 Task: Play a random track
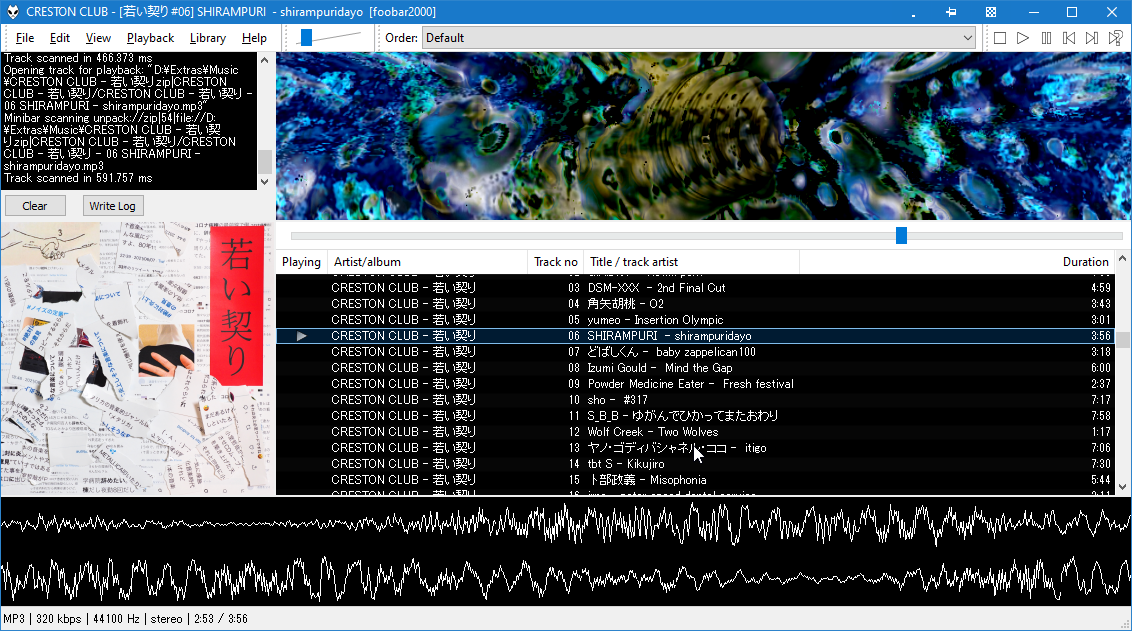[x=1115, y=38]
